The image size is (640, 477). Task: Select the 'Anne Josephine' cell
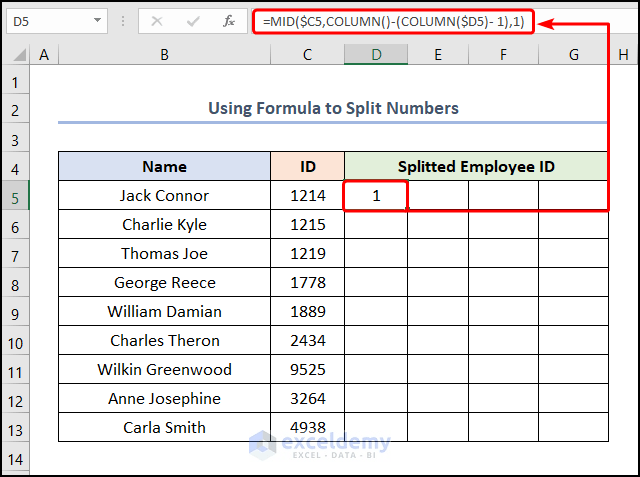(x=164, y=398)
